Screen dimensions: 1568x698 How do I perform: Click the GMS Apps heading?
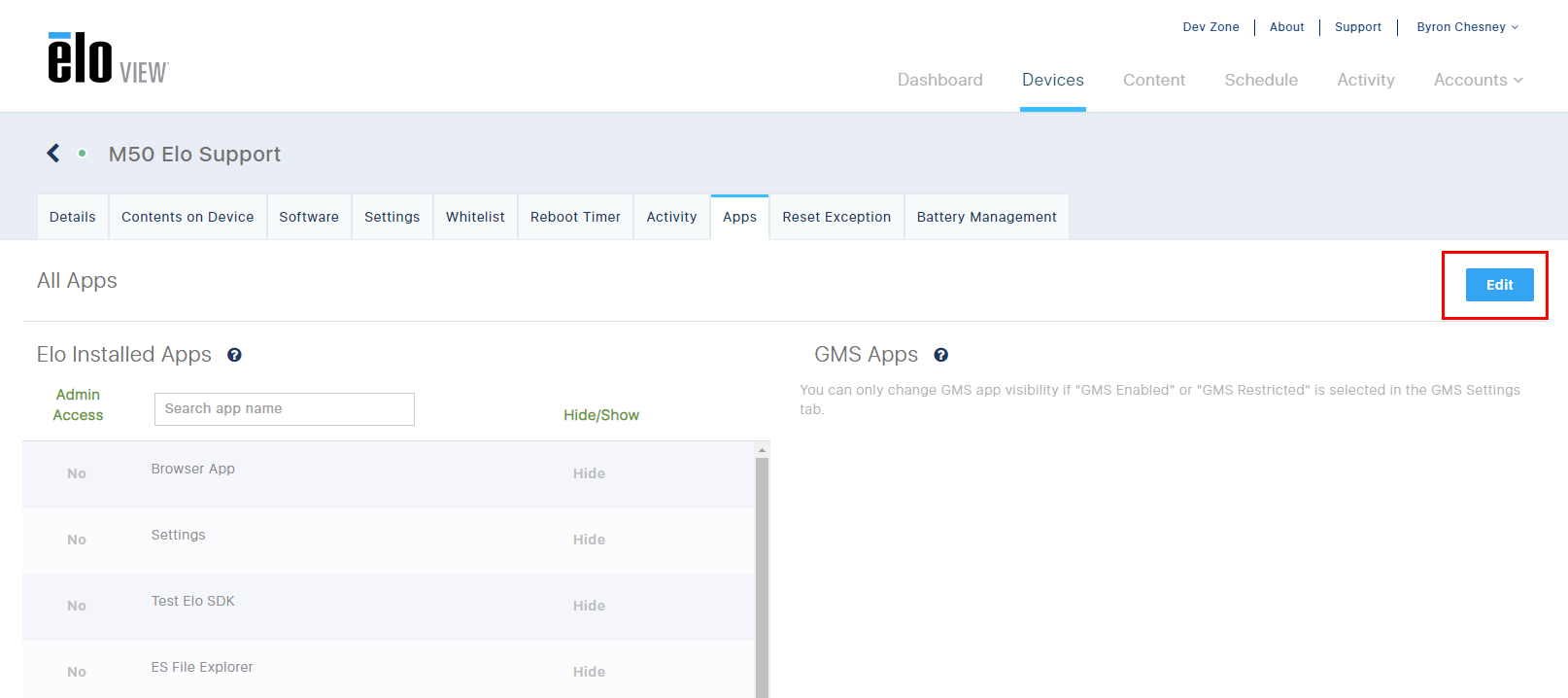click(x=866, y=355)
